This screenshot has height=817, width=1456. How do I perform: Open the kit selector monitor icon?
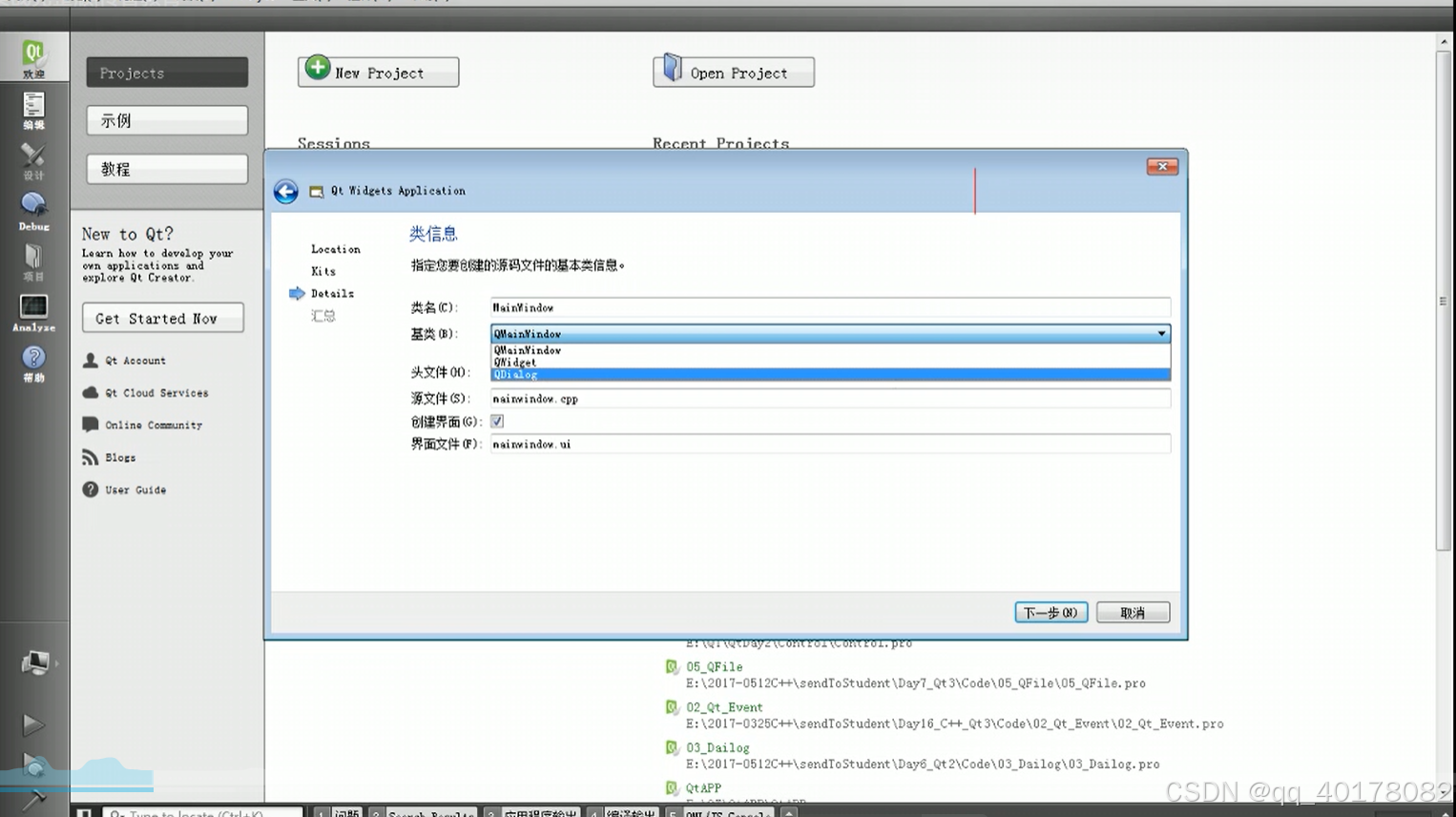pos(34,662)
